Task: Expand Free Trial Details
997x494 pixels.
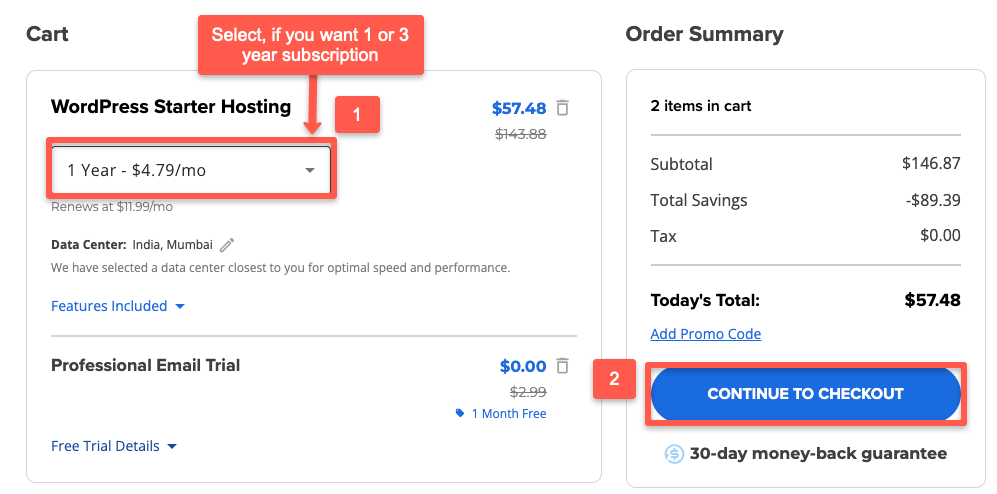Action: (114, 446)
